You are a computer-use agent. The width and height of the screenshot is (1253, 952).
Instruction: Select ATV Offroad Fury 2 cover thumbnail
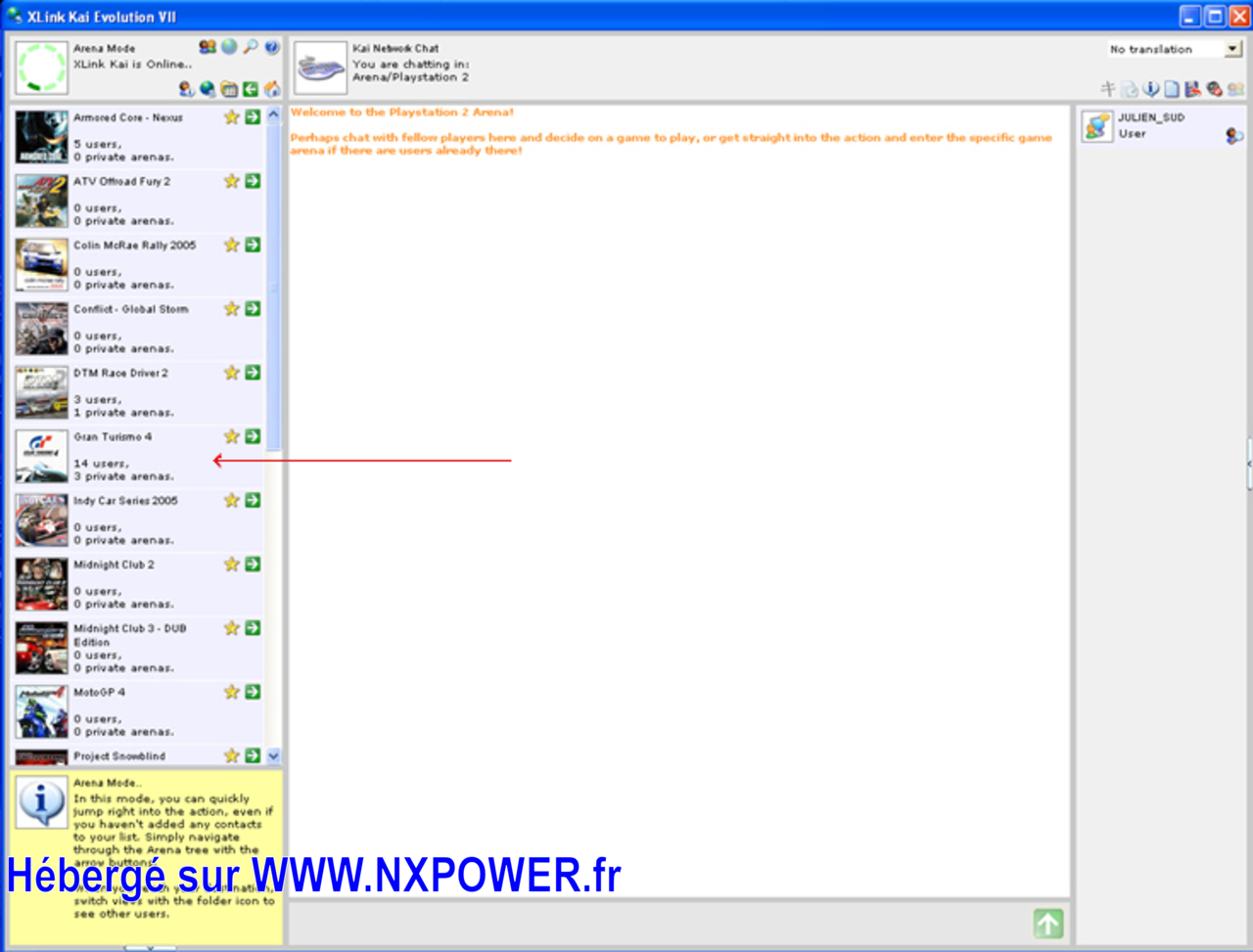[41, 201]
